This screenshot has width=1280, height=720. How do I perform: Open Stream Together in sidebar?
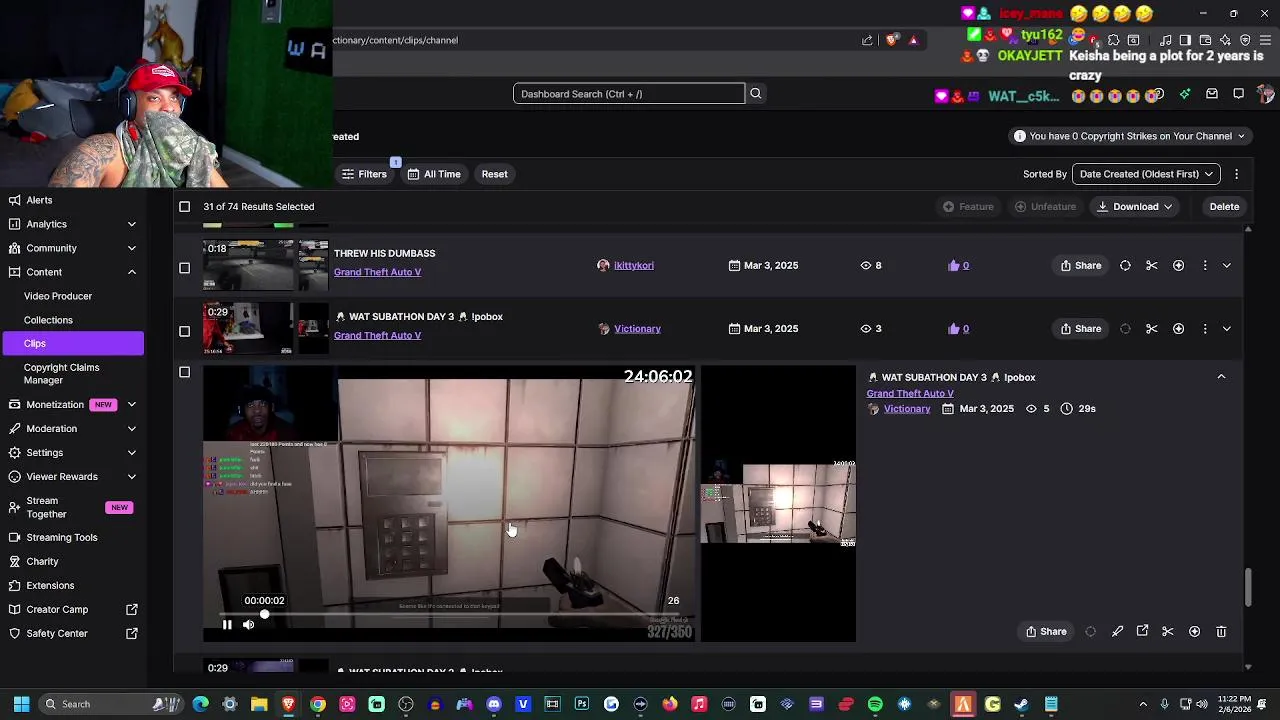[x=72, y=507]
